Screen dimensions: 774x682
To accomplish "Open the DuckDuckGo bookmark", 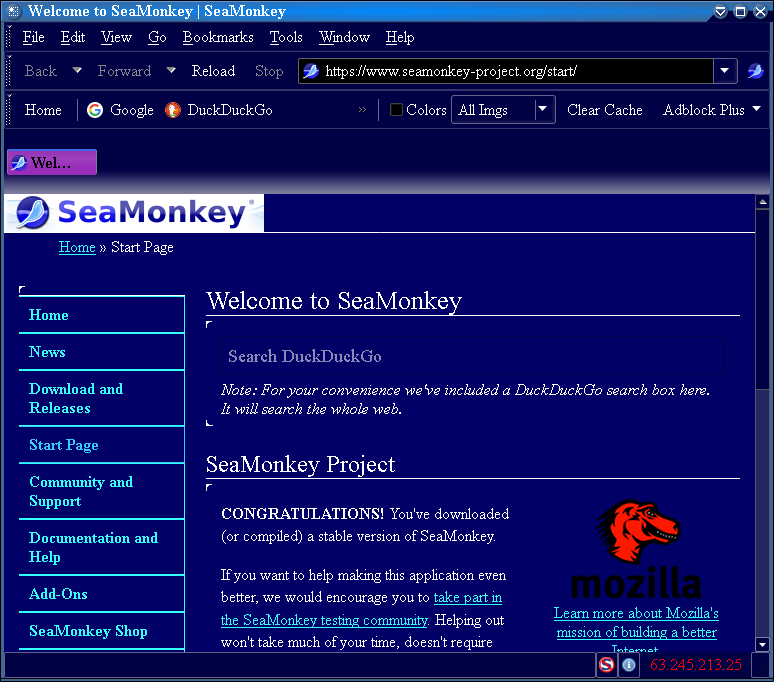I will point(219,110).
